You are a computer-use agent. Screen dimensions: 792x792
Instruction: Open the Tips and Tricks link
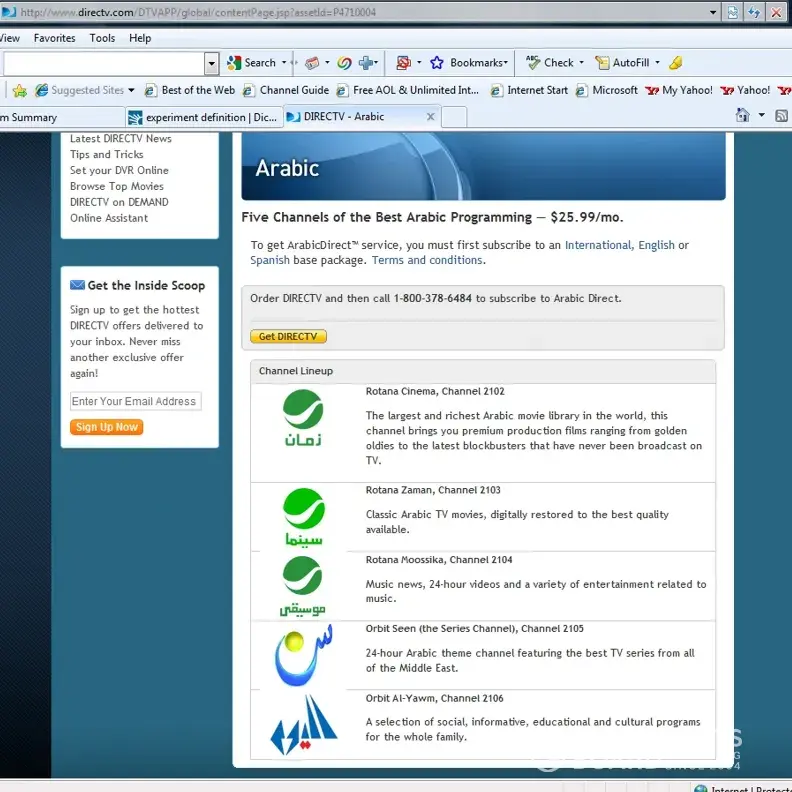click(x=107, y=155)
